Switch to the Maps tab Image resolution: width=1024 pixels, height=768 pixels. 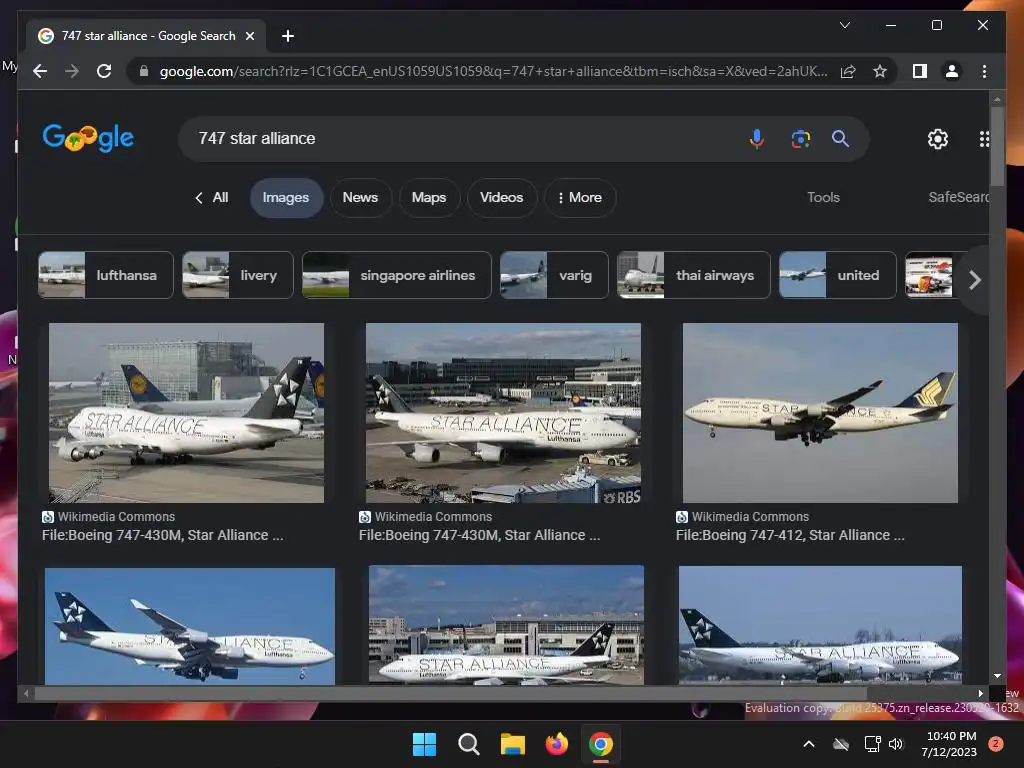429,197
